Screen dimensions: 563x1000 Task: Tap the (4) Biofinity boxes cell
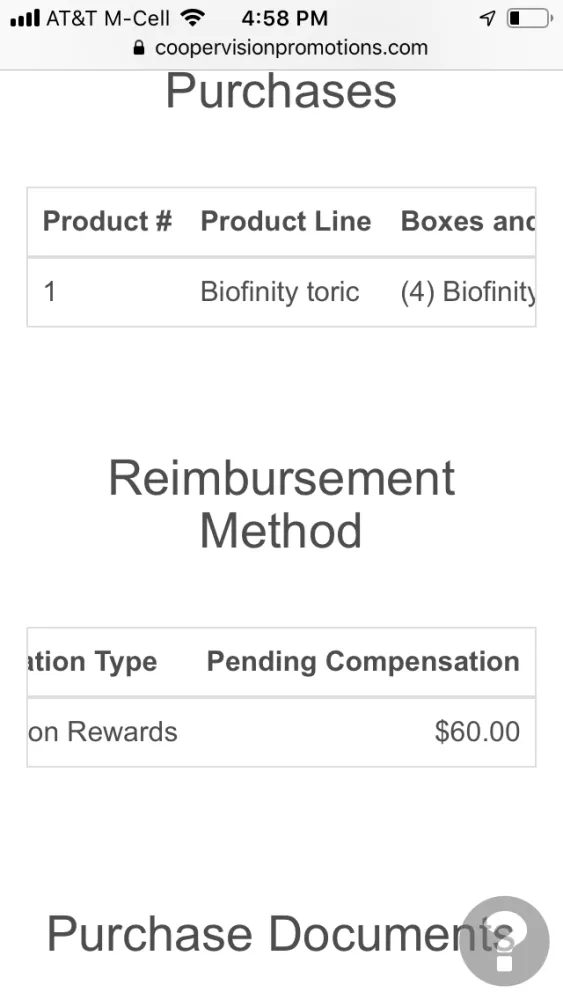(468, 292)
